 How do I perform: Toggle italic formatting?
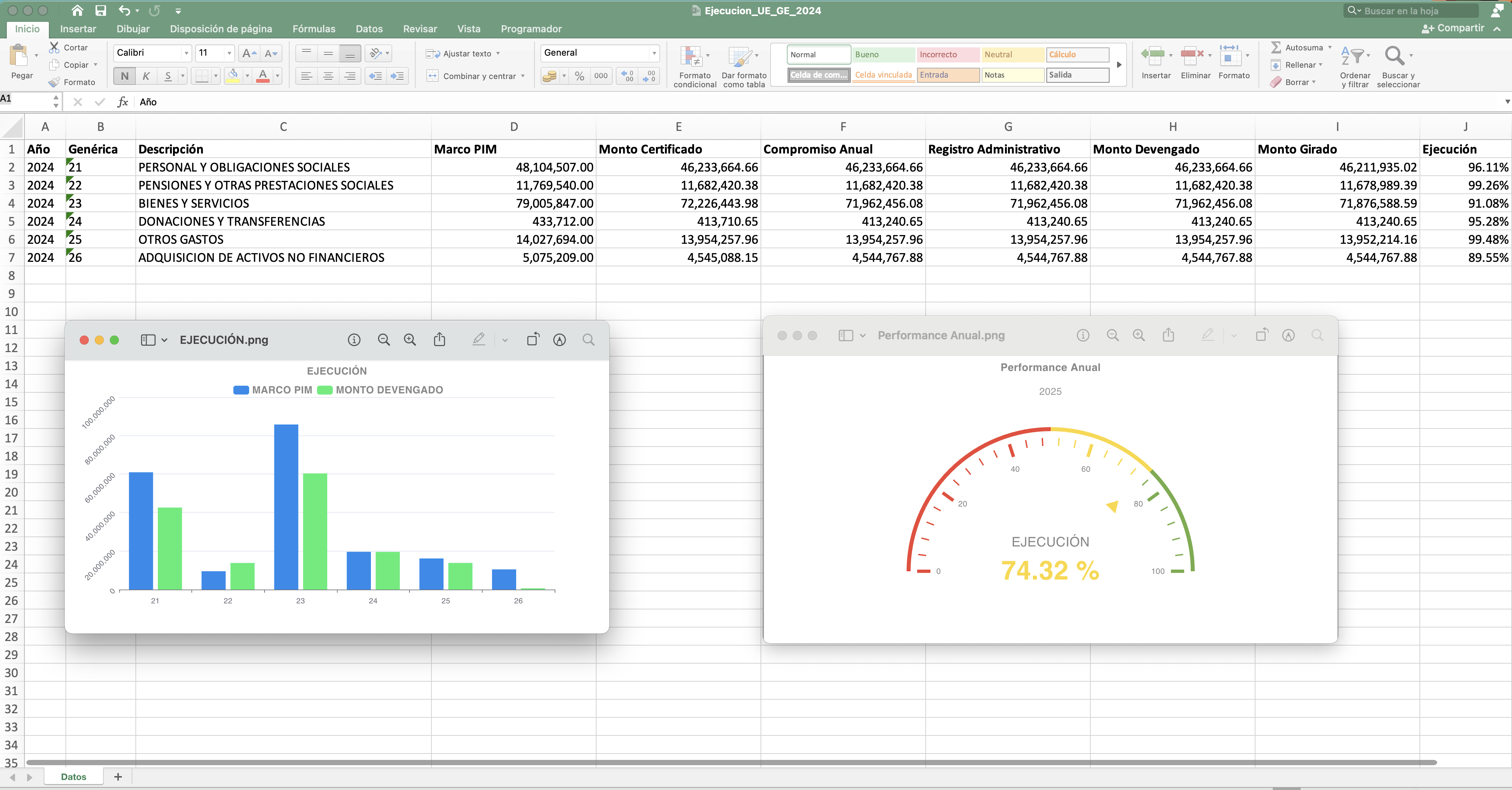[146, 76]
